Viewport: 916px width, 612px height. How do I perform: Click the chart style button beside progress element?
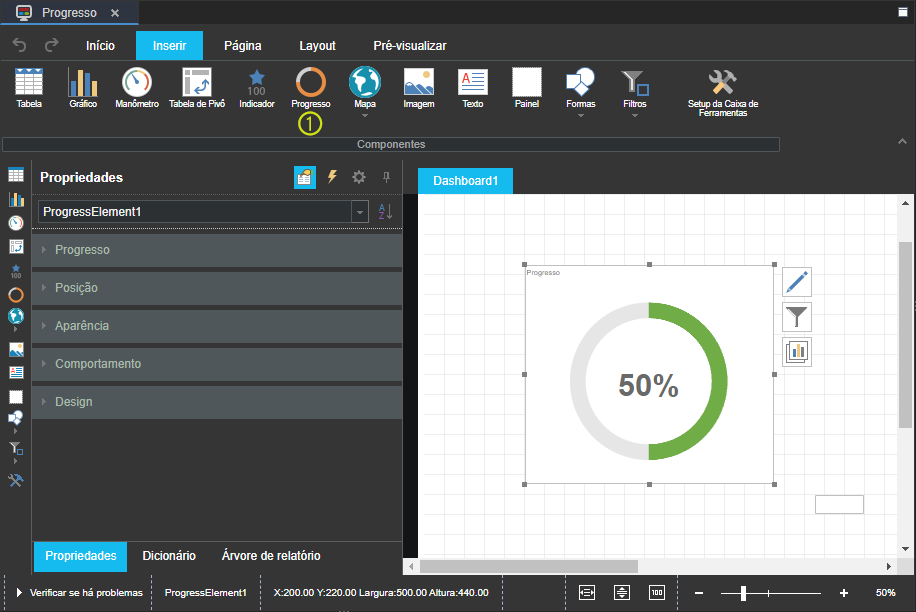(797, 351)
